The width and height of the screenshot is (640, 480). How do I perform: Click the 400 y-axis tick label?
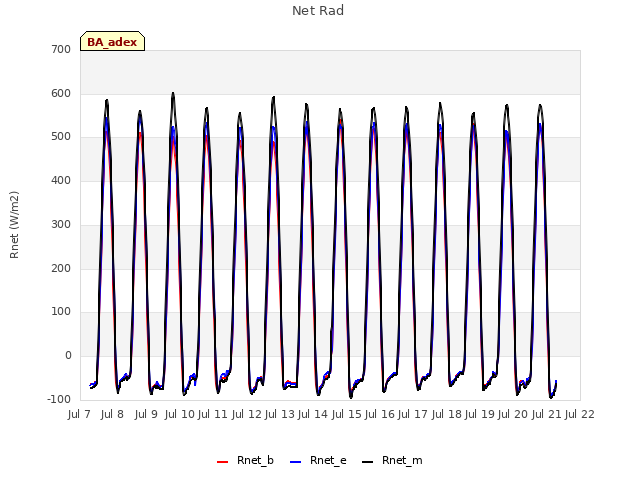61,180
